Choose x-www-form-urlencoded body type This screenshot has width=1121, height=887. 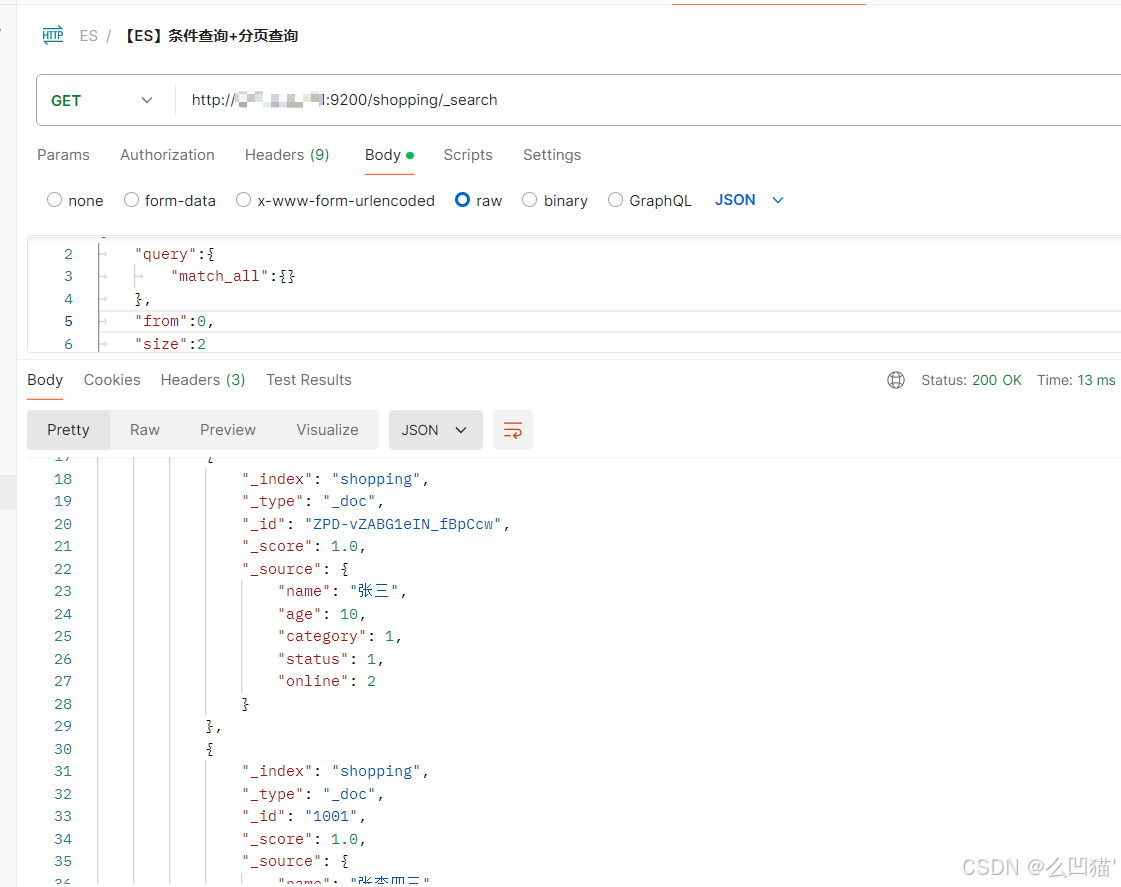point(243,200)
